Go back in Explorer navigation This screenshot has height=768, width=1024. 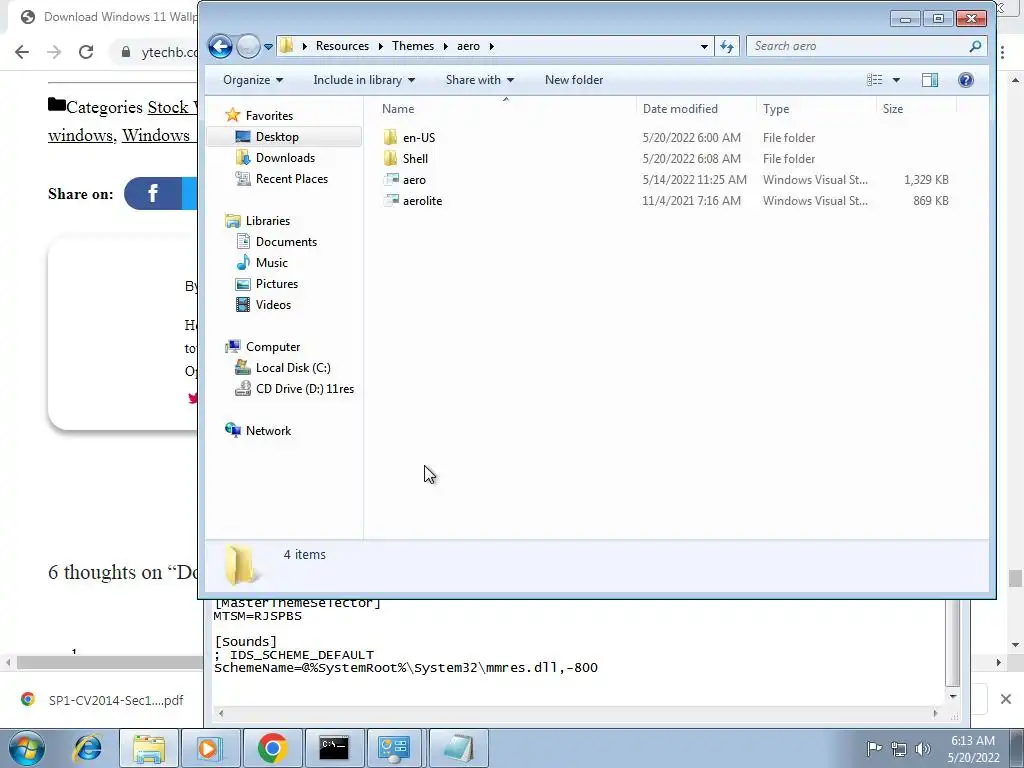pyautogui.click(x=220, y=46)
